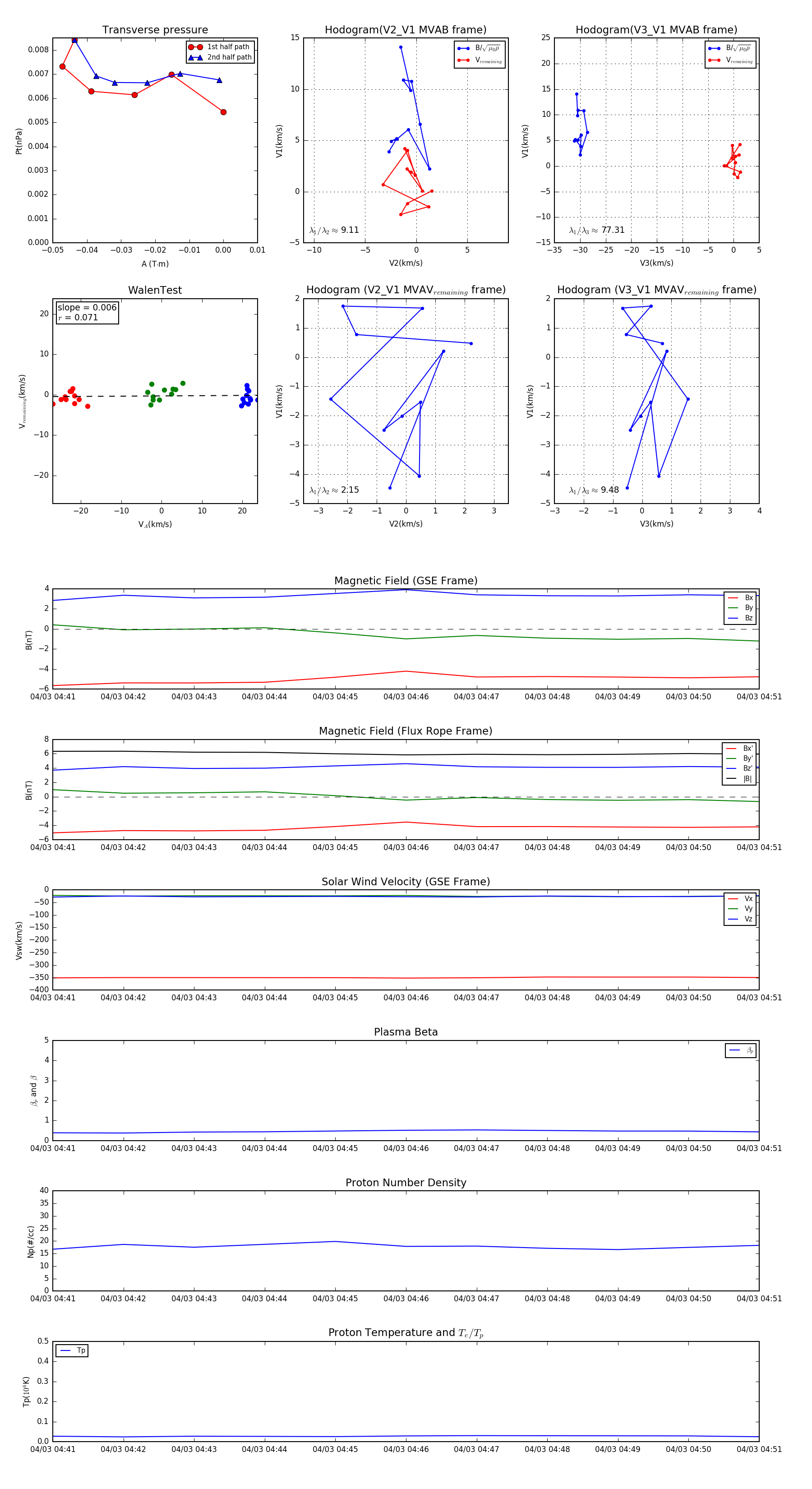Select "Vz" in the solar wind legend
Viewport: 812px width, 1489px height.
point(740,919)
